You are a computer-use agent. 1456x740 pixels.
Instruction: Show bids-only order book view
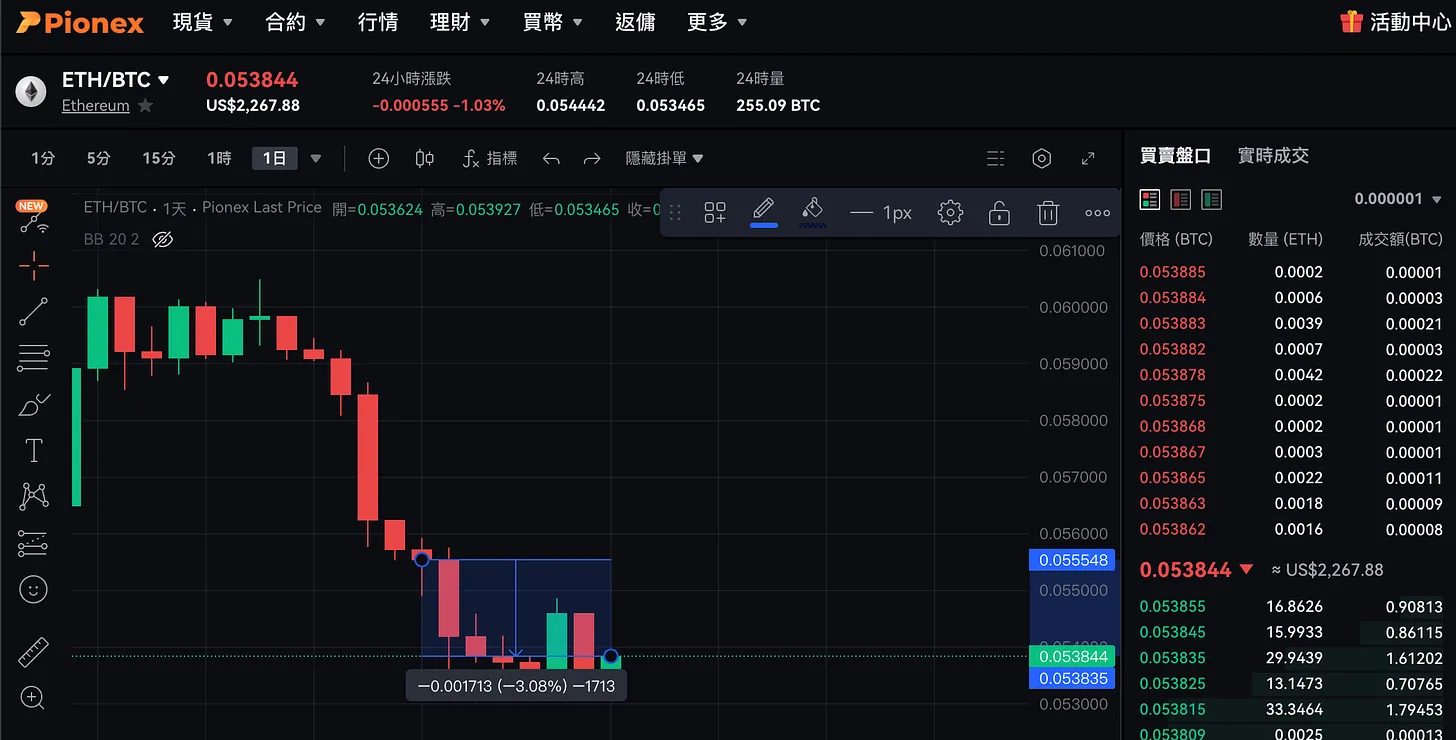pyautogui.click(x=1212, y=199)
